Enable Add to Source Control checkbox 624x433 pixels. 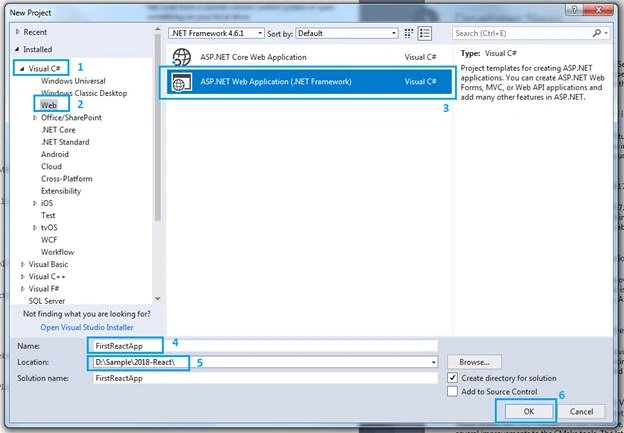coord(452,391)
